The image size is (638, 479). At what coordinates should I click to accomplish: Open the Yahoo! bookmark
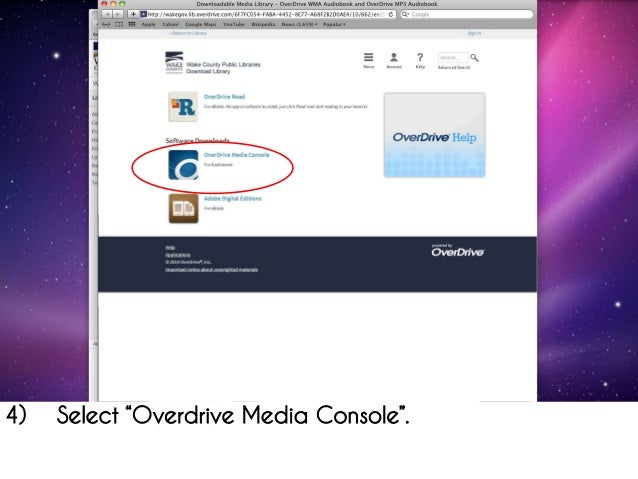170,24
